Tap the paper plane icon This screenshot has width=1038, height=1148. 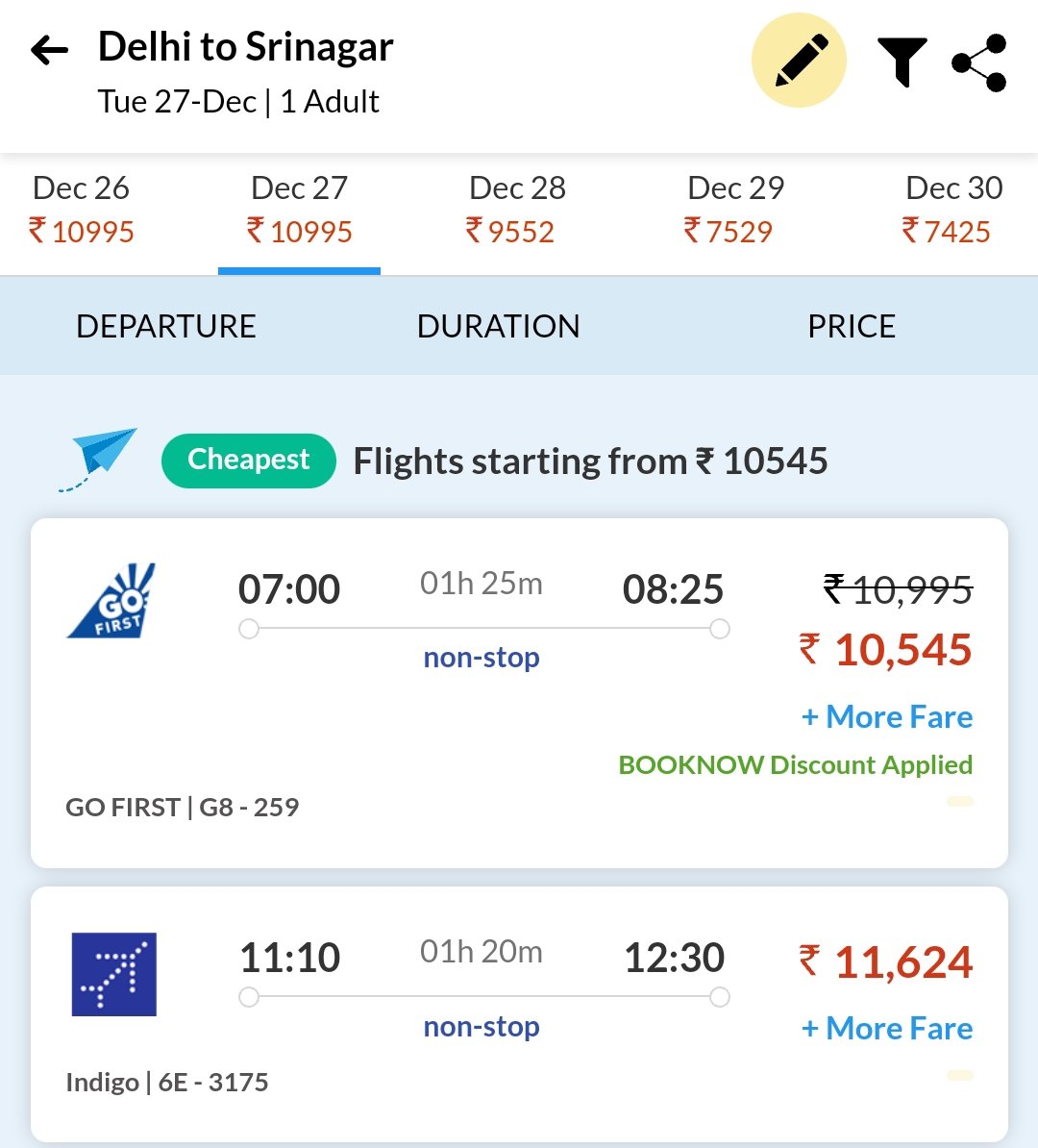pyautogui.click(x=100, y=457)
